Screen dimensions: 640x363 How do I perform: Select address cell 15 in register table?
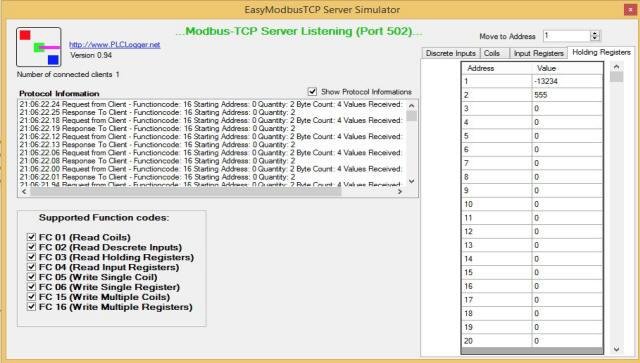coord(497,272)
